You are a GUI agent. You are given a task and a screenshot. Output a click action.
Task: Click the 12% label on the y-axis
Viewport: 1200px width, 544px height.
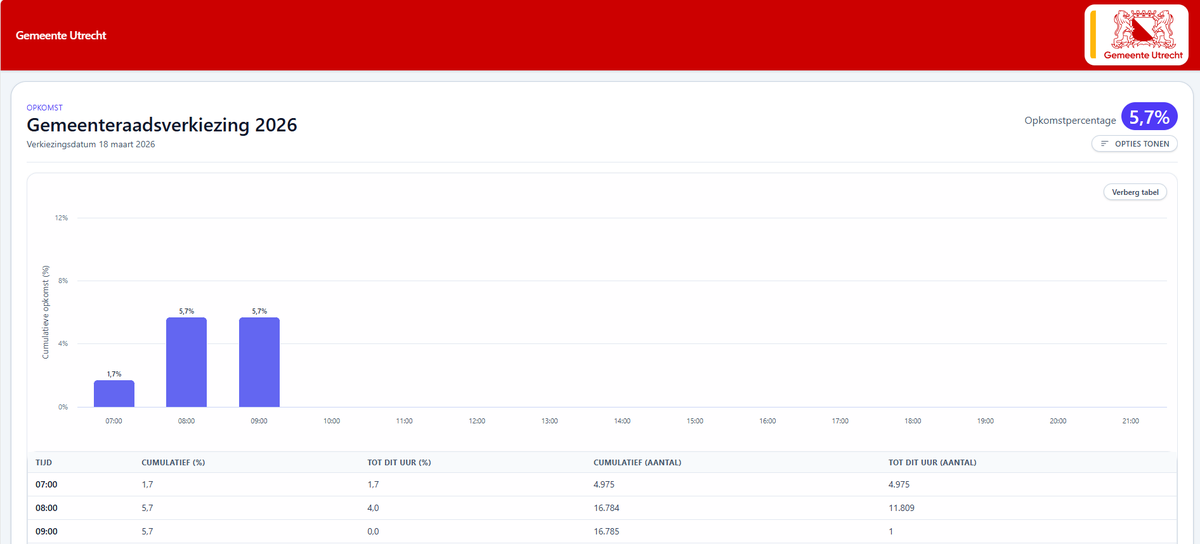pos(61,218)
